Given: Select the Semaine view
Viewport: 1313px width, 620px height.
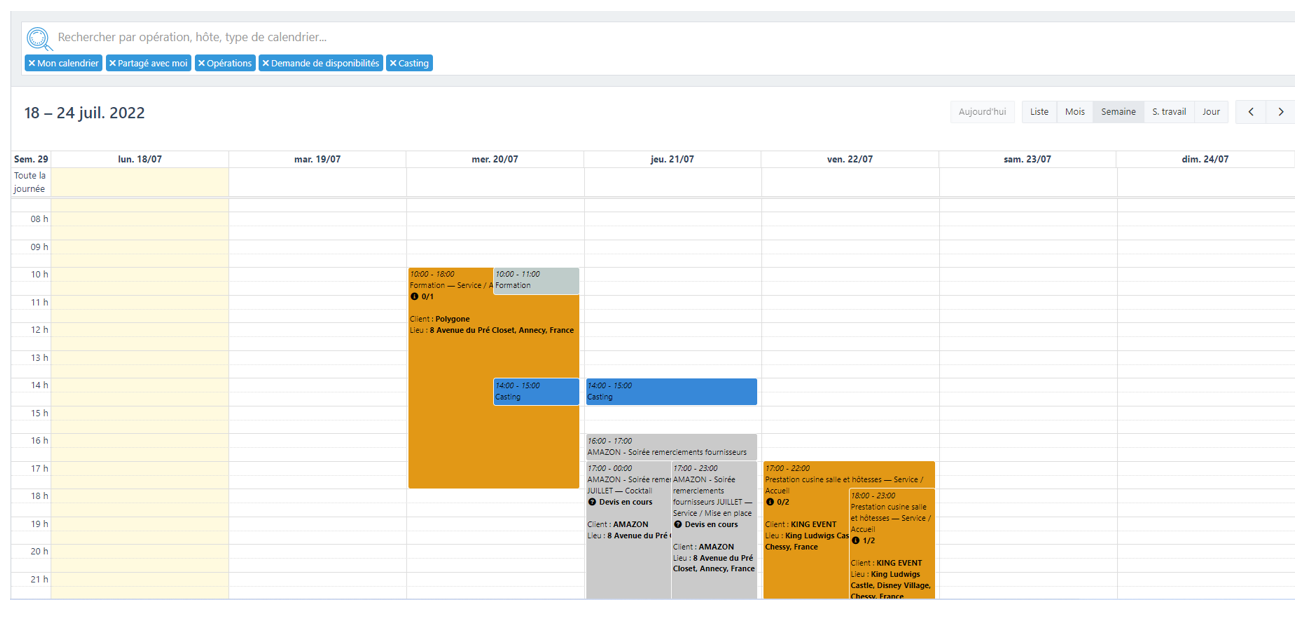Looking at the screenshot, I should 1118,112.
